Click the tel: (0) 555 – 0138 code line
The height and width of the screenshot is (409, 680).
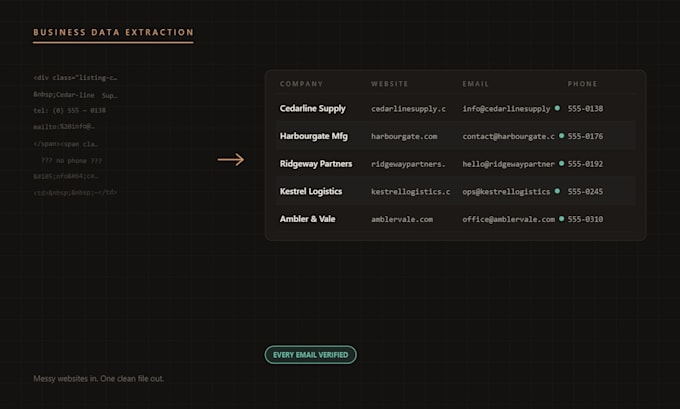(x=69, y=111)
